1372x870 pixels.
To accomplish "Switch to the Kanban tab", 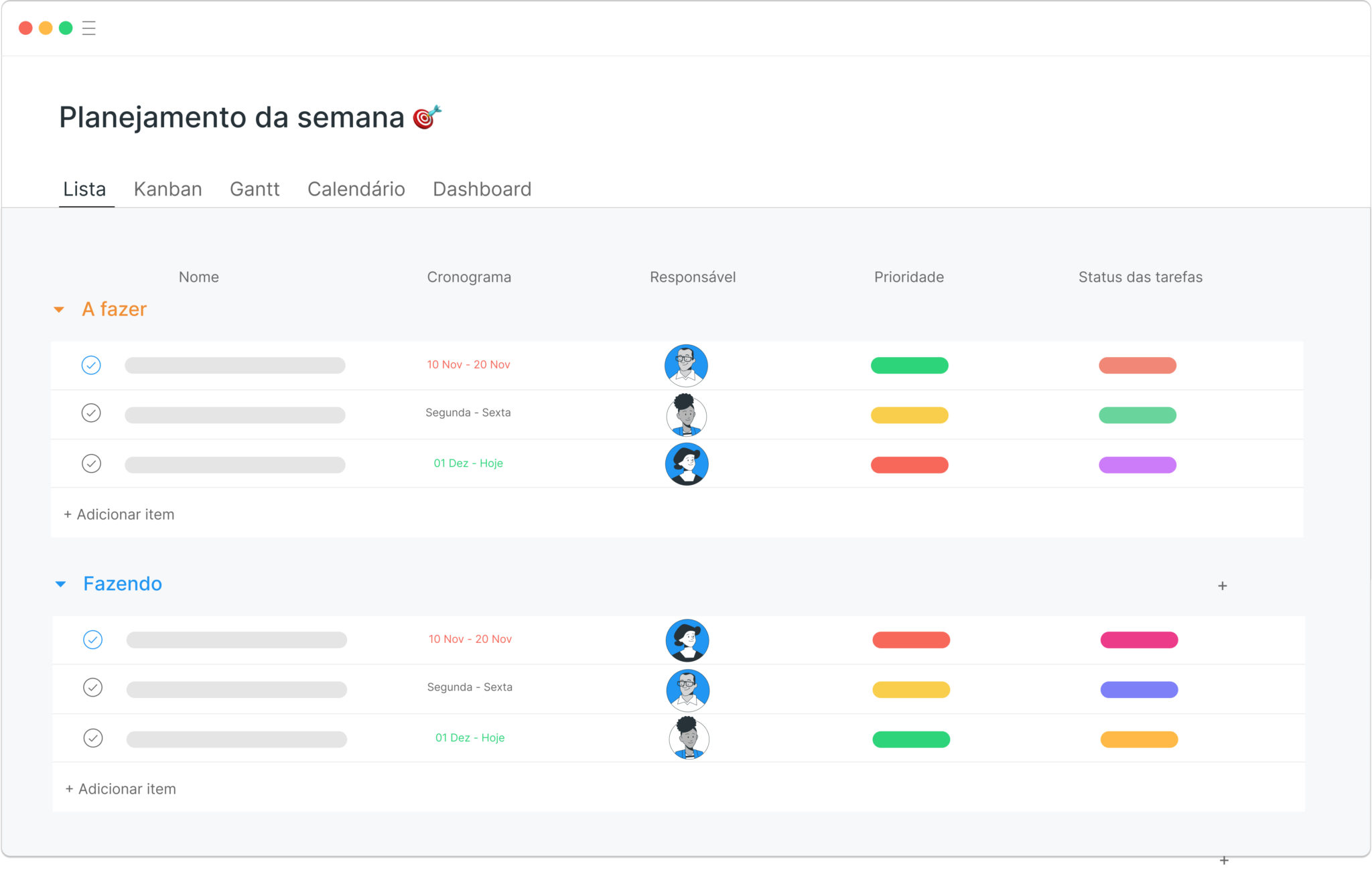I will 168,189.
